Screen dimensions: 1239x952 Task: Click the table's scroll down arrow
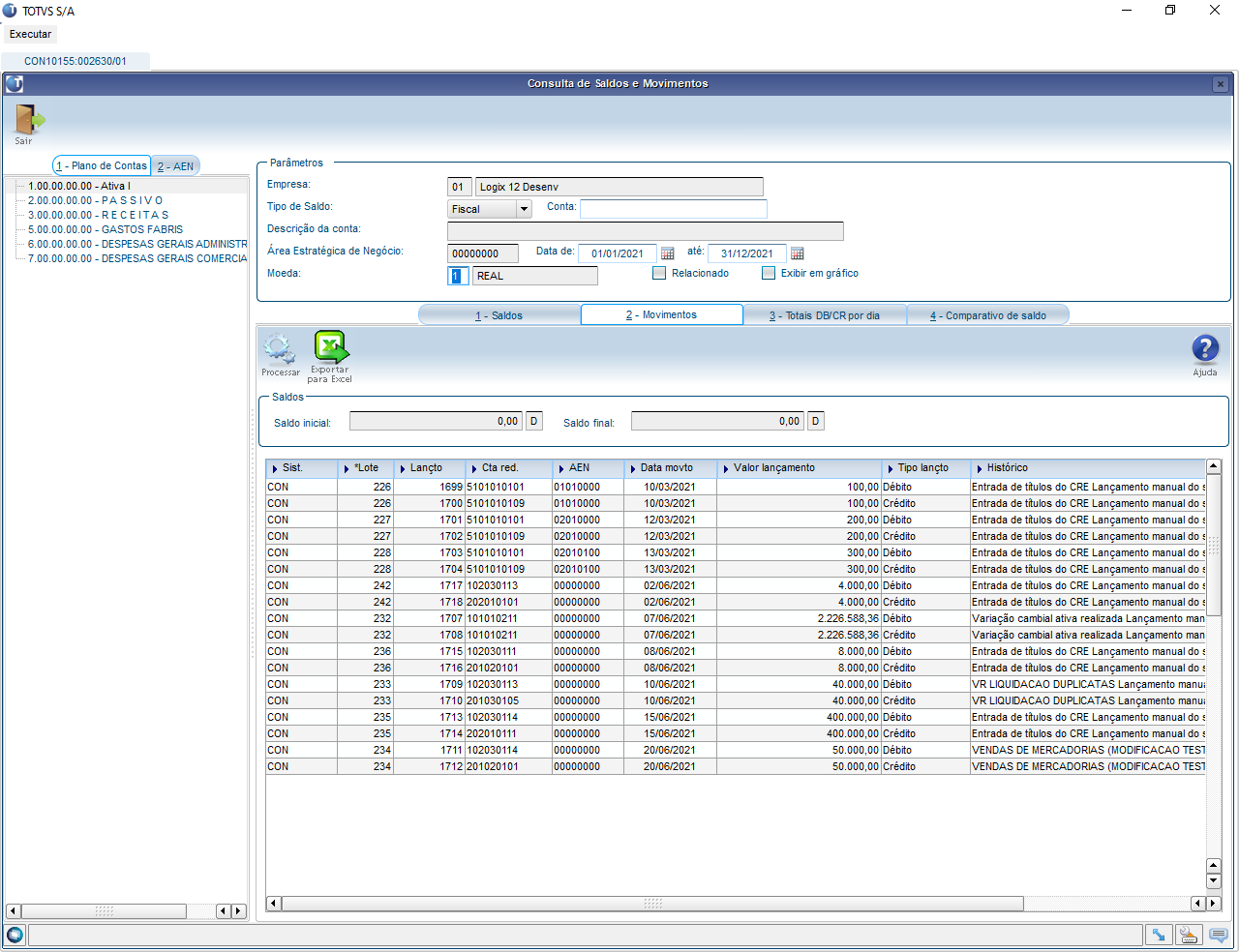[x=1214, y=881]
